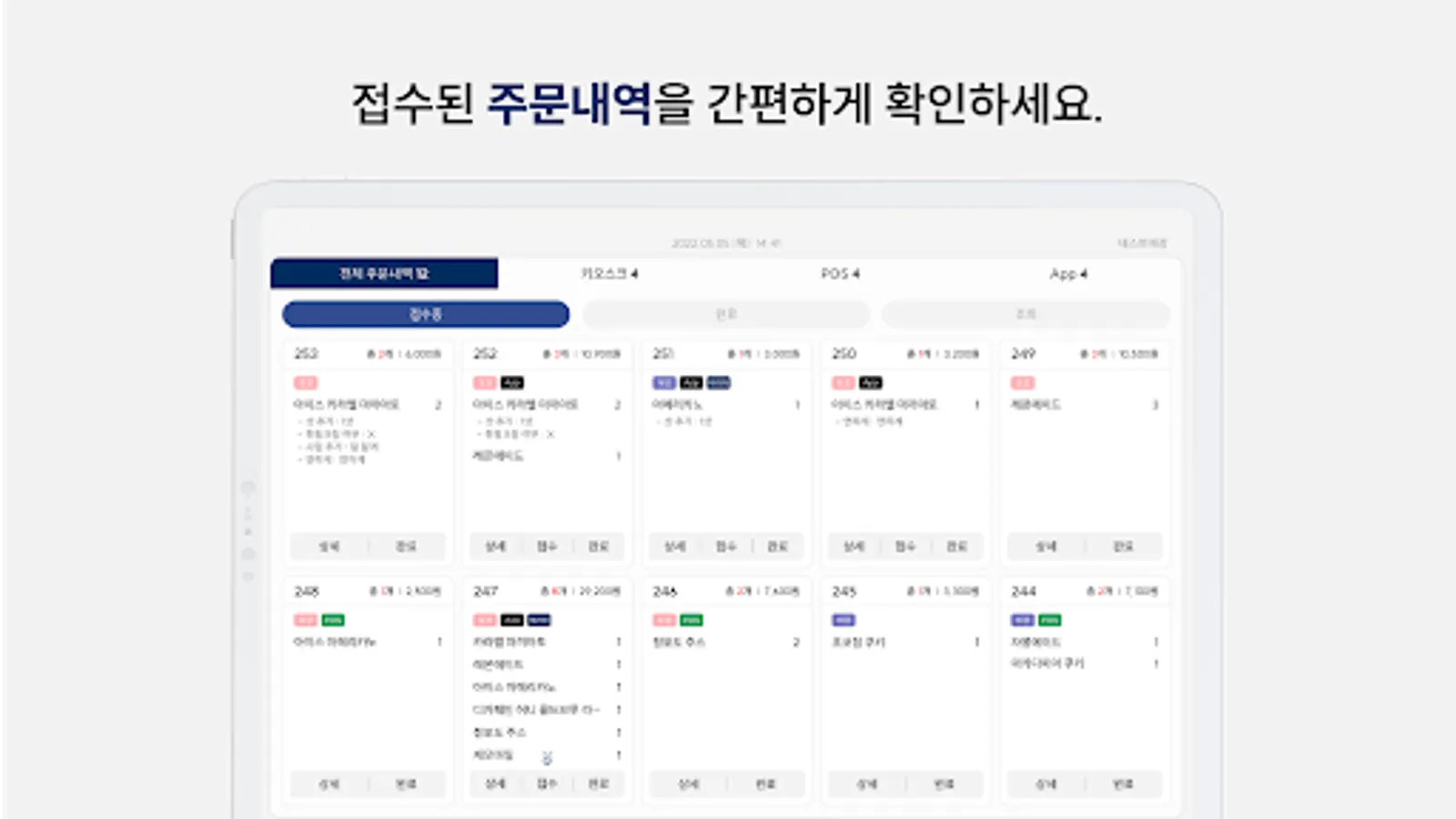Click the green POS badge on order 248
1456x819 pixels.
coord(333,621)
